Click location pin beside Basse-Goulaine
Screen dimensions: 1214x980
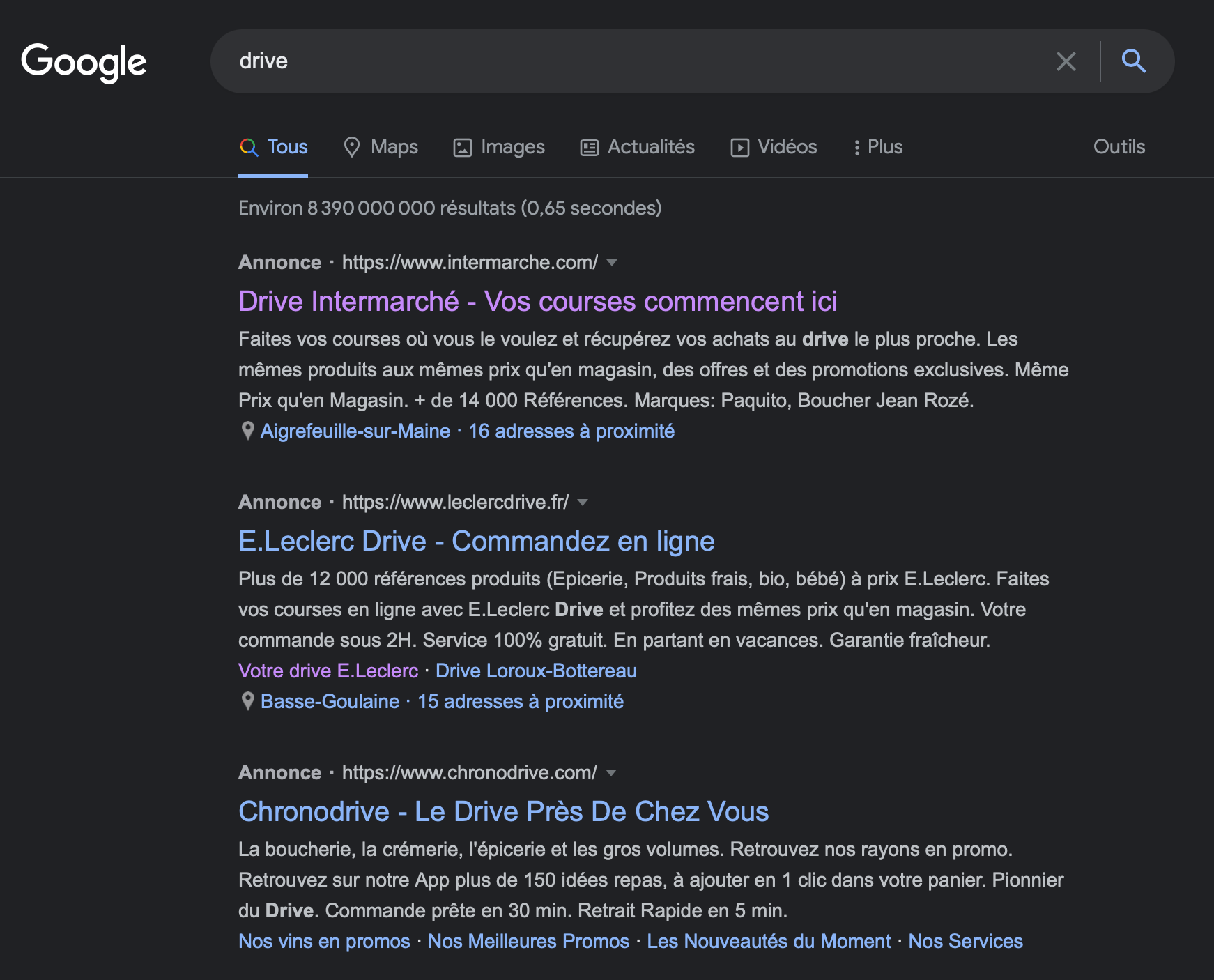pyautogui.click(x=247, y=701)
